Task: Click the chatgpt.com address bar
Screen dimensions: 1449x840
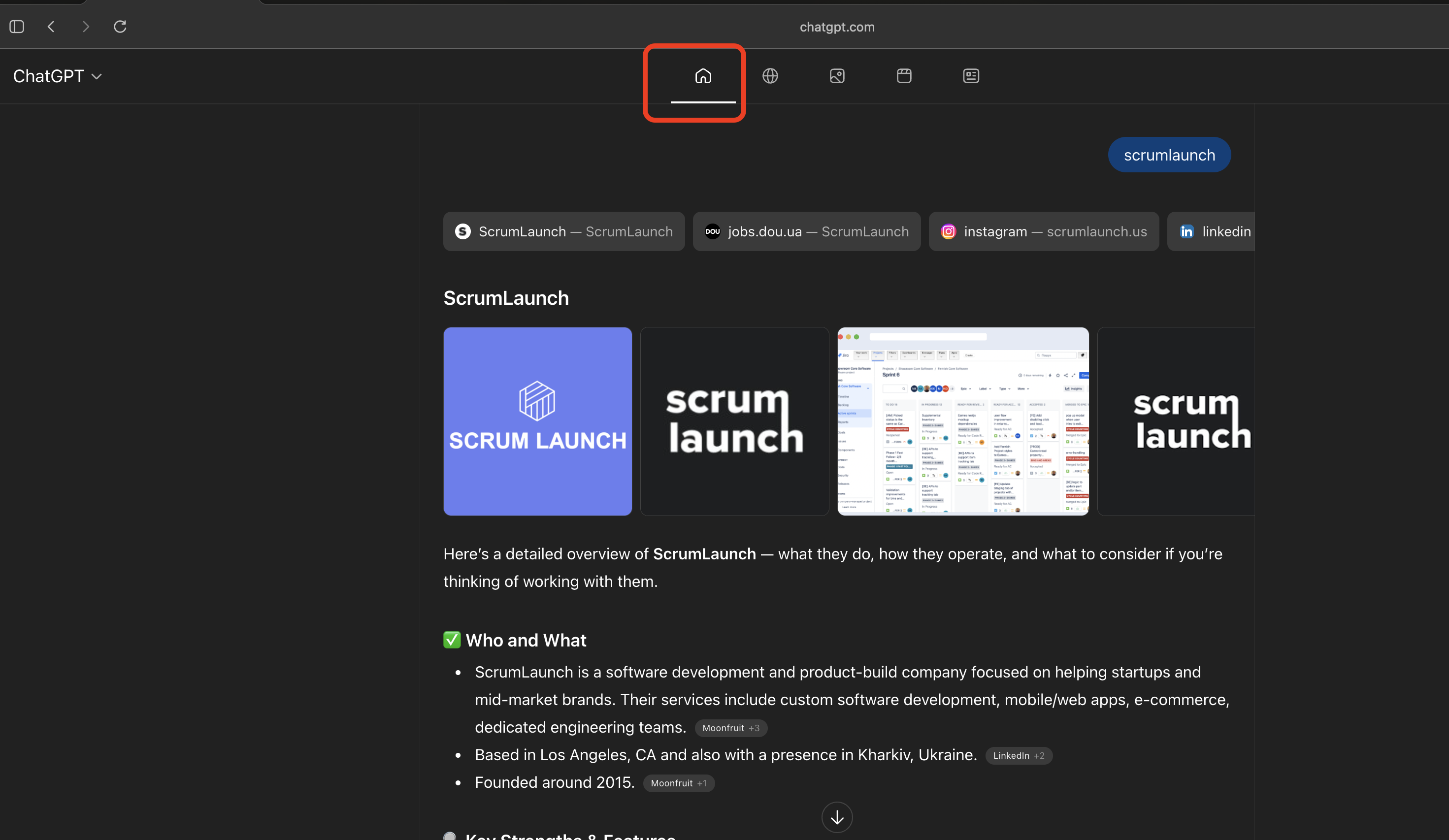Action: [837, 27]
